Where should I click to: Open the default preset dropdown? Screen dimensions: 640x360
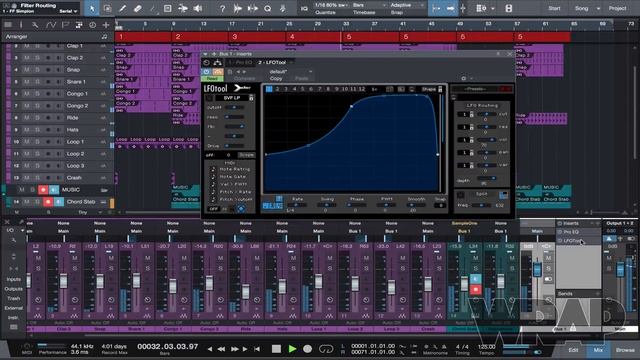point(291,72)
